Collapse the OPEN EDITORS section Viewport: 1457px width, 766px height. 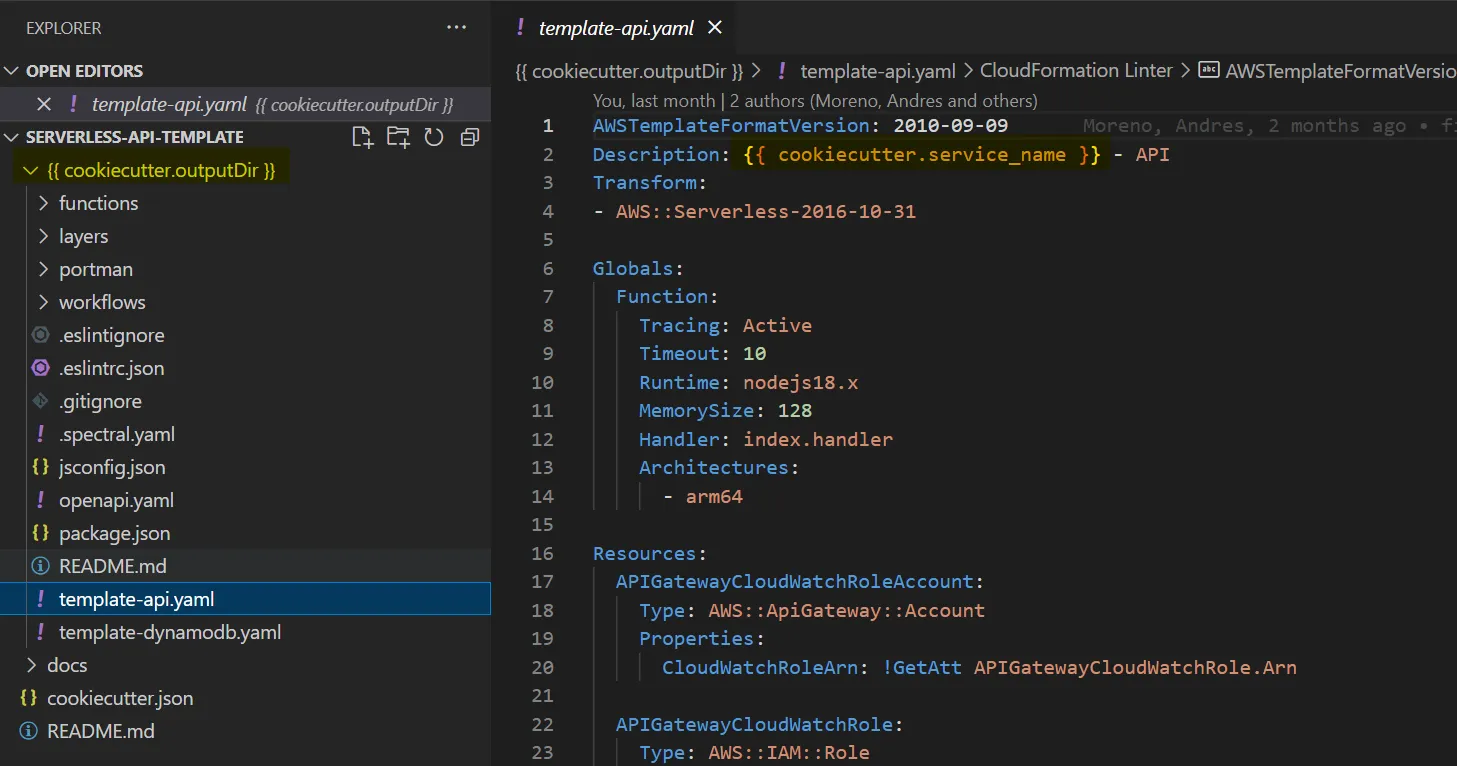pos(12,71)
